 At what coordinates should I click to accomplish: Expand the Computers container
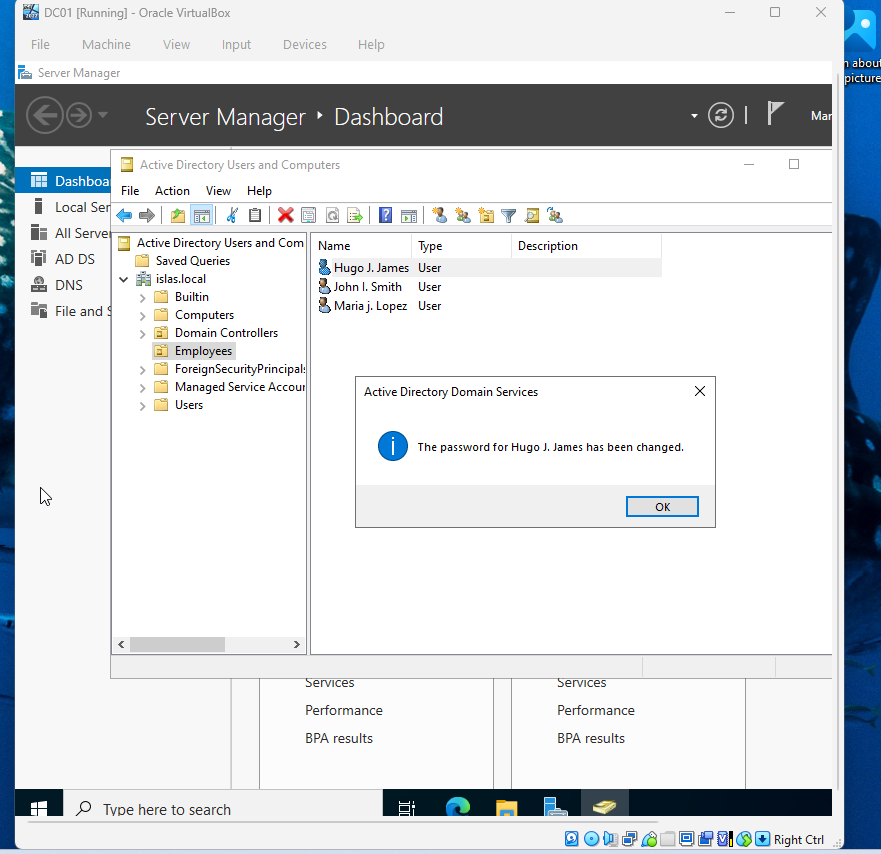pyautogui.click(x=142, y=316)
